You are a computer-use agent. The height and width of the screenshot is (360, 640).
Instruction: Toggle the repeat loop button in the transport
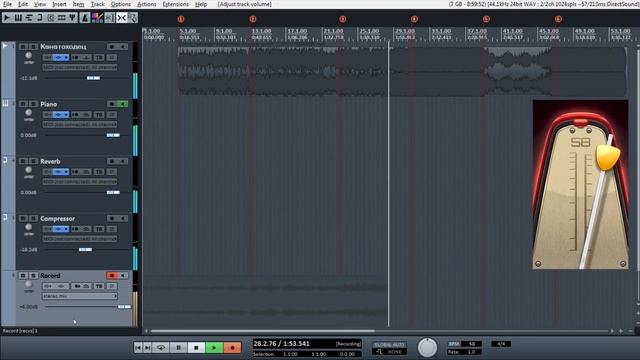[x=161, y=348]
